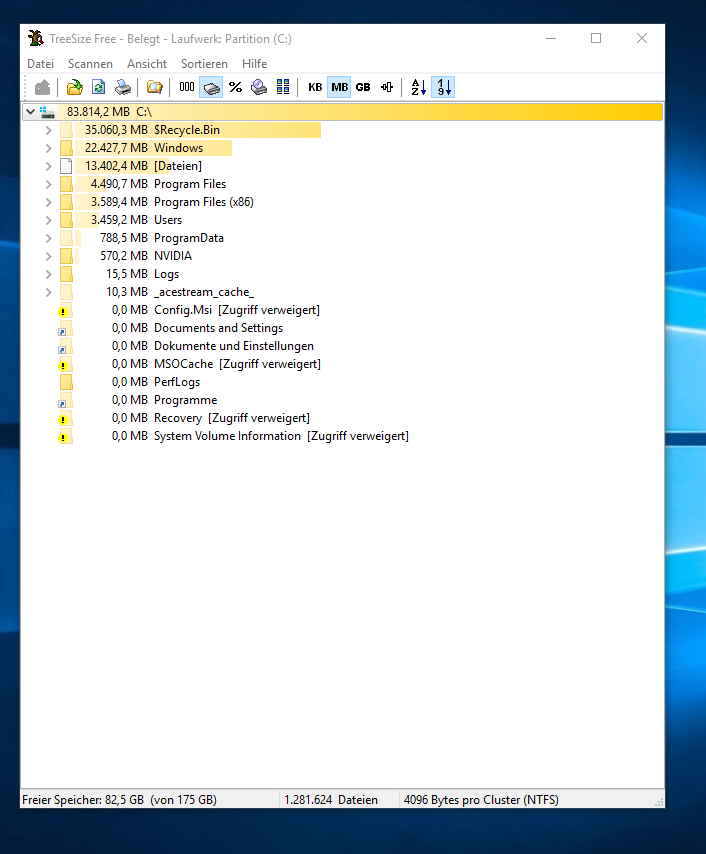Click the printer icon in toolbar
The width and height of the screenshot is (706, 854).
[123, 87]
